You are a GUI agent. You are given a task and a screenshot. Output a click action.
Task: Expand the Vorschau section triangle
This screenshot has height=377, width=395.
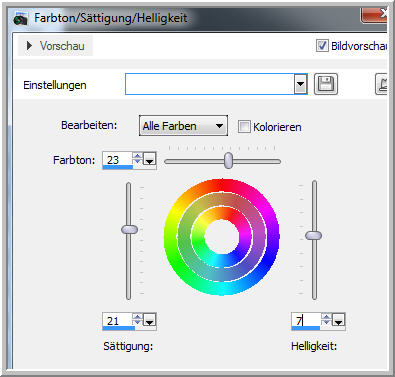tap(29, 46)
